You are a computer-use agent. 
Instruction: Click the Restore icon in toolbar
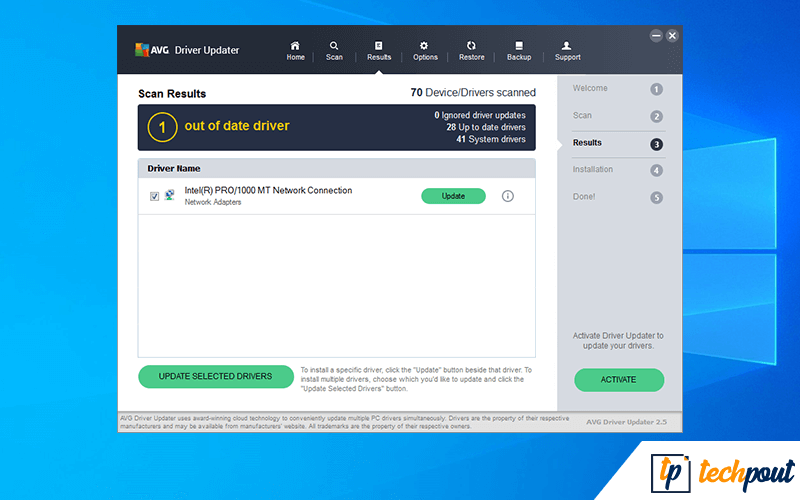pyautogui.click(x=471, y=46)
